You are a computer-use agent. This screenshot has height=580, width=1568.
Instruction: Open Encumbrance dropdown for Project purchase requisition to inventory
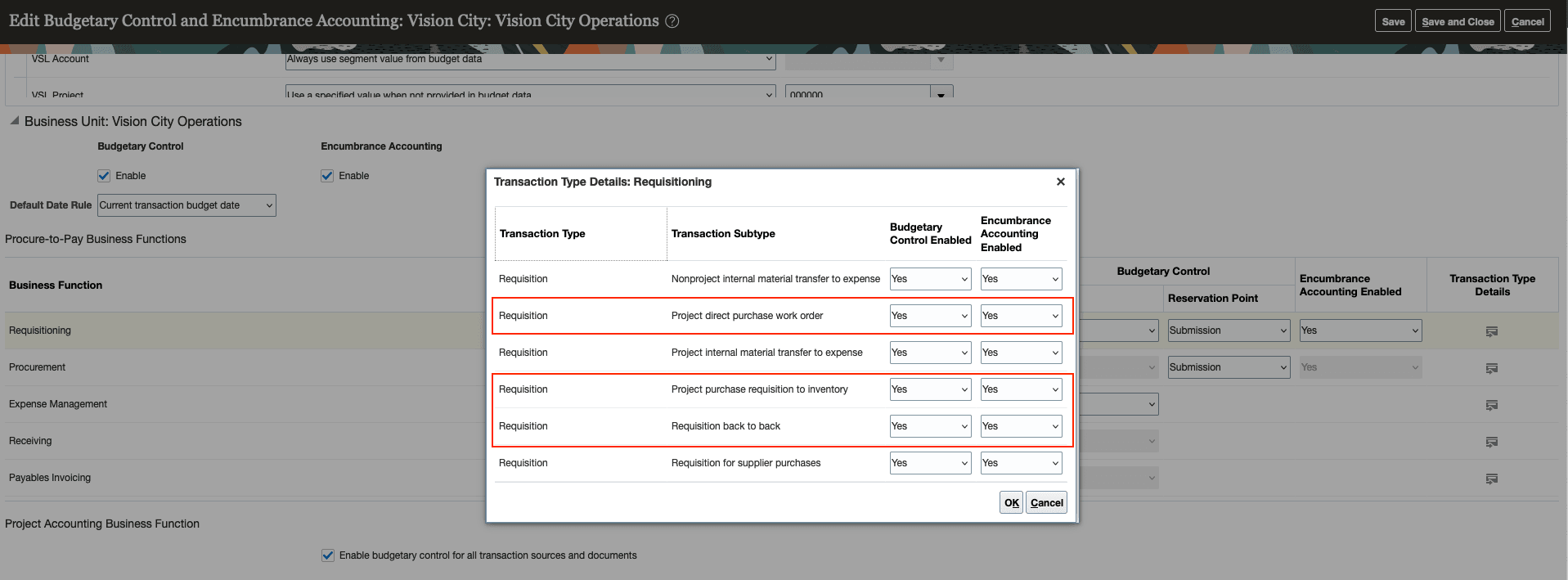pos(1022,389)
